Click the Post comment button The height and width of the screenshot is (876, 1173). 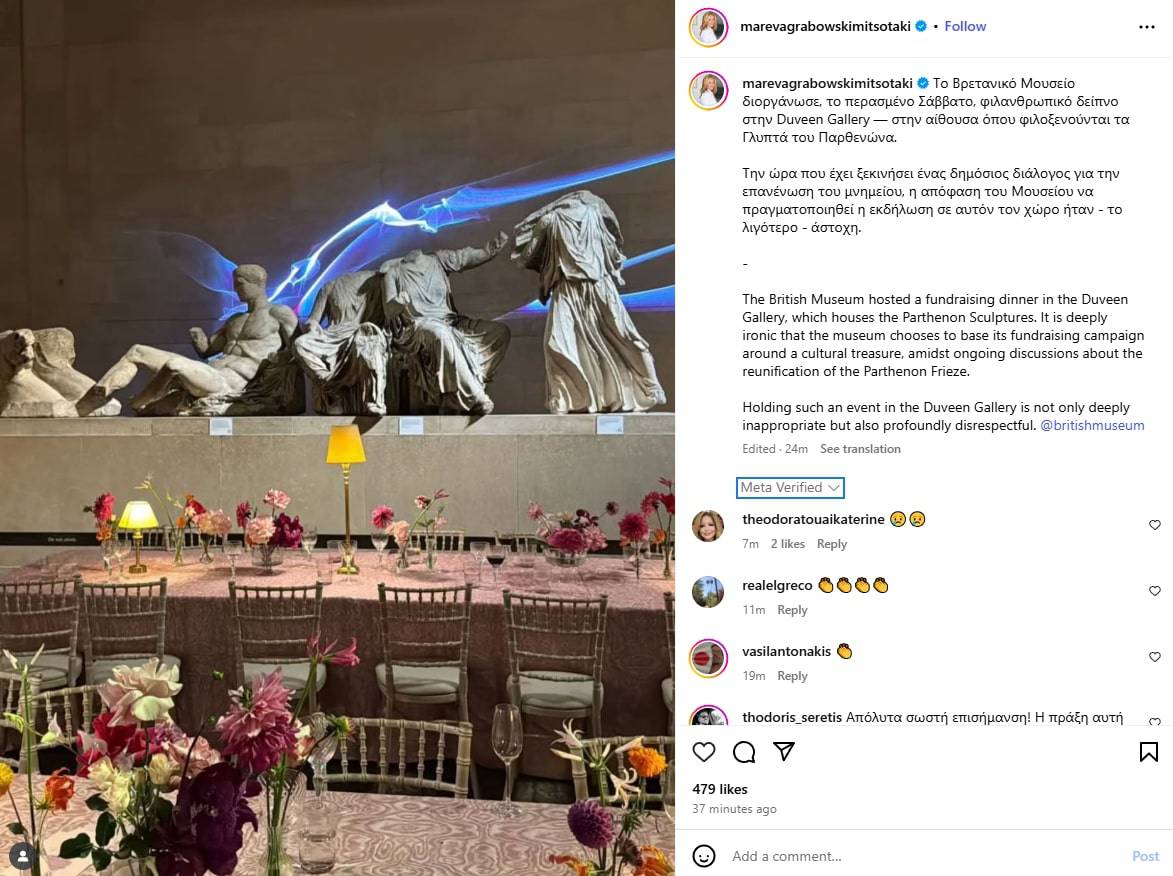[x=1145, y=856]
